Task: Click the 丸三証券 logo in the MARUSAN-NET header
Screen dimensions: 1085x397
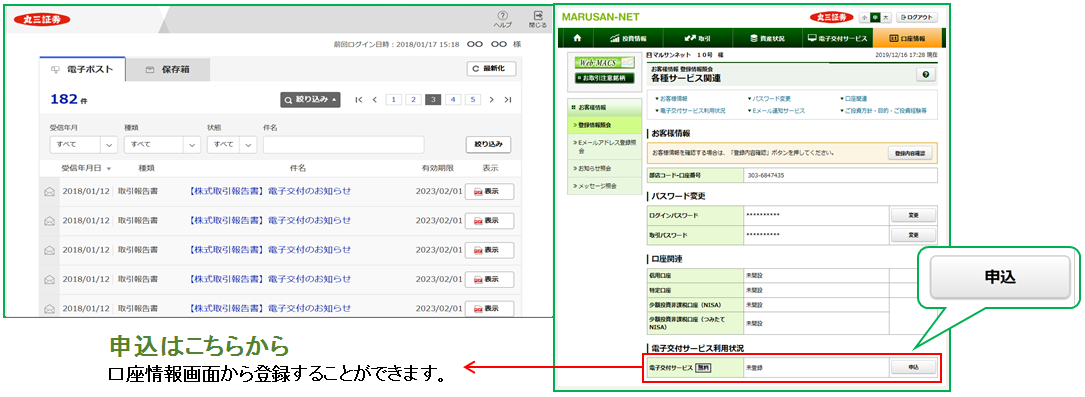Action: [831, 17]
